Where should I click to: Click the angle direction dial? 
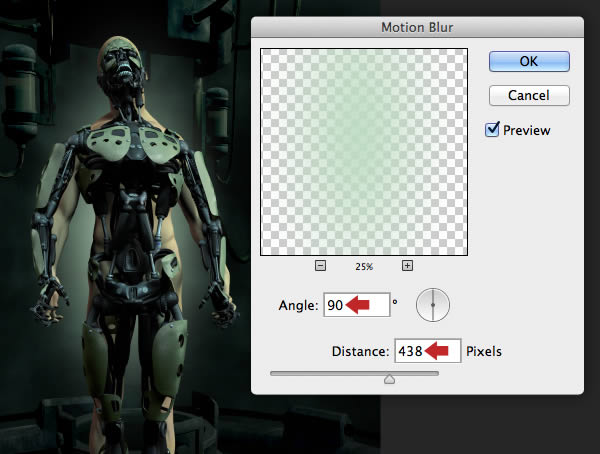tap(433, 305)
